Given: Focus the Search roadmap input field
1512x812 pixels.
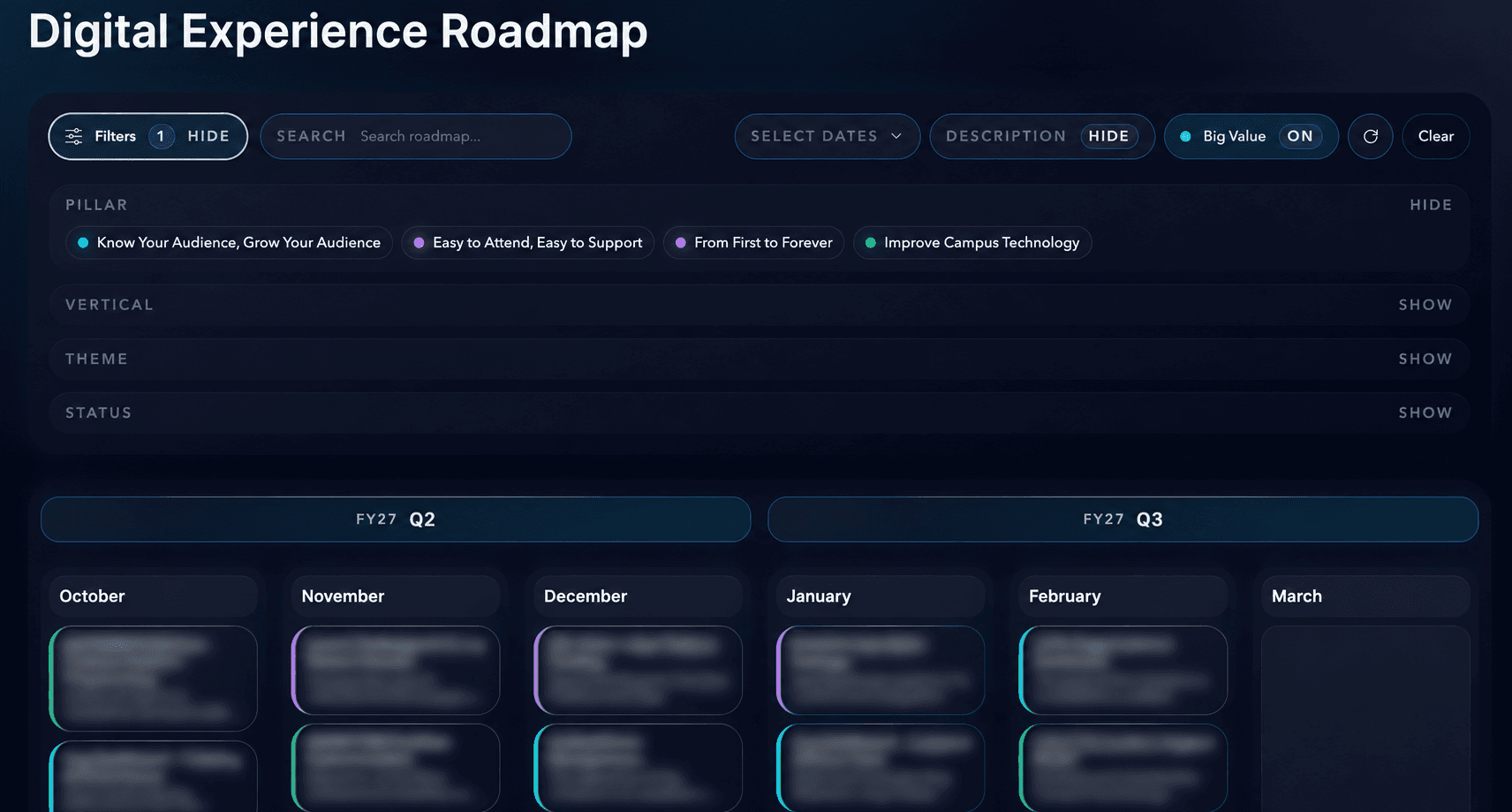Looking at the screenshot, I should point(416,136).
